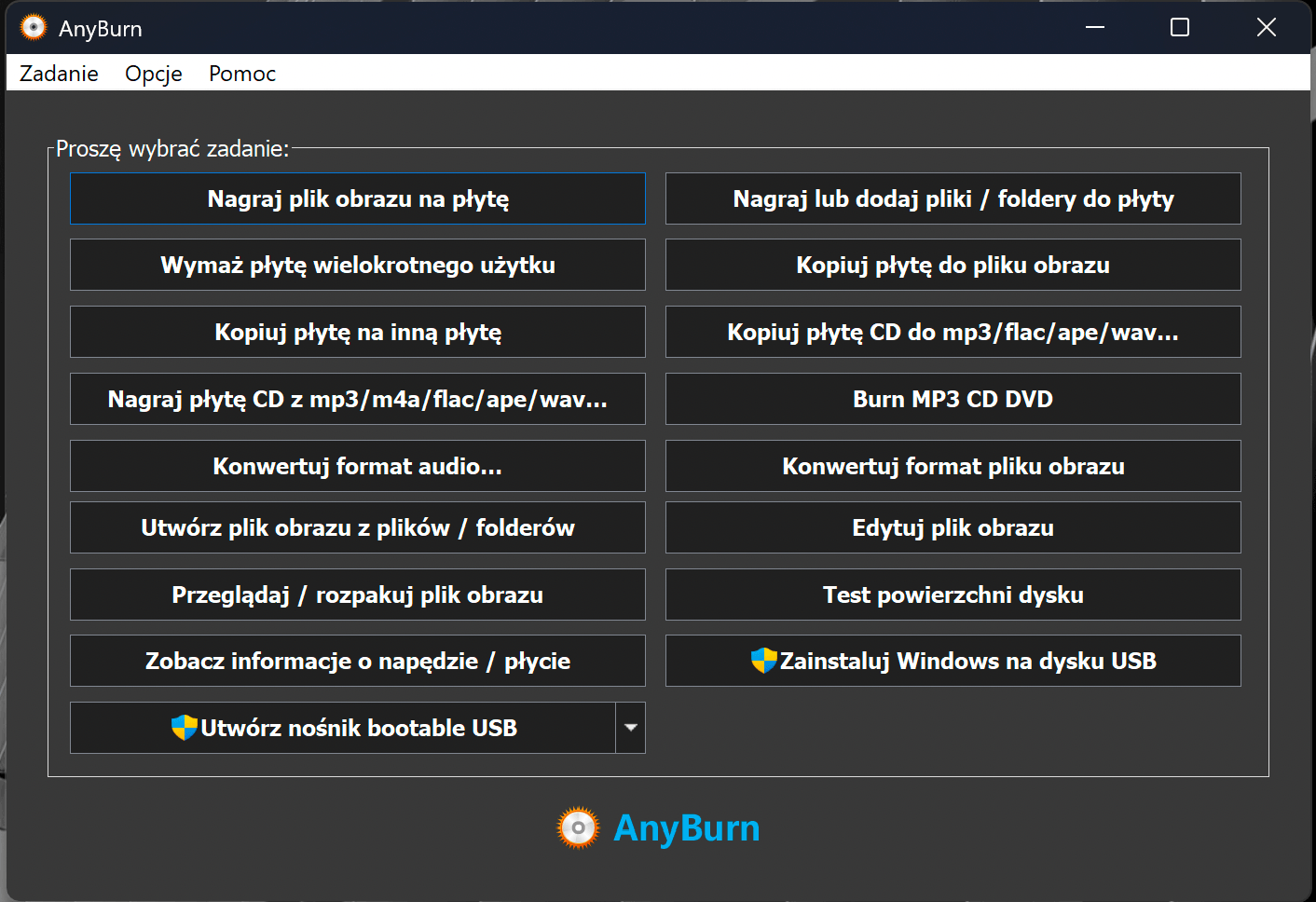
Task: Select Kopiuj płytę na inną płytę
Action: pos(358,332)
